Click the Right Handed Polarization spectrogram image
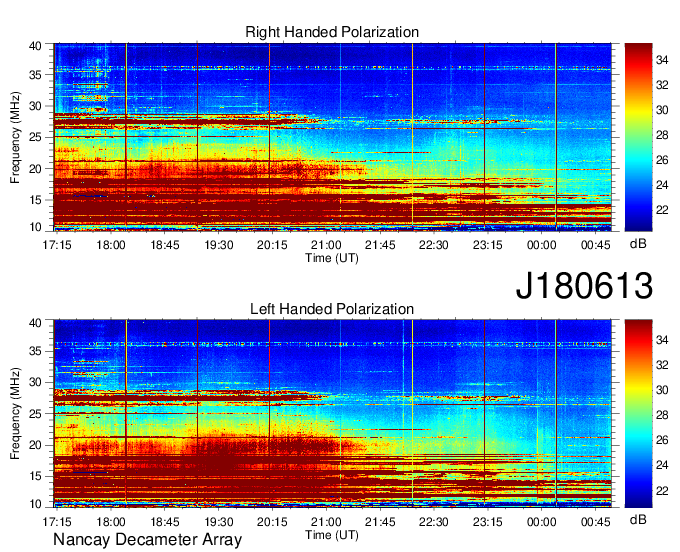The height and width of the screenshot is (552, 680). pyautogui.click(x=333, y=137)
